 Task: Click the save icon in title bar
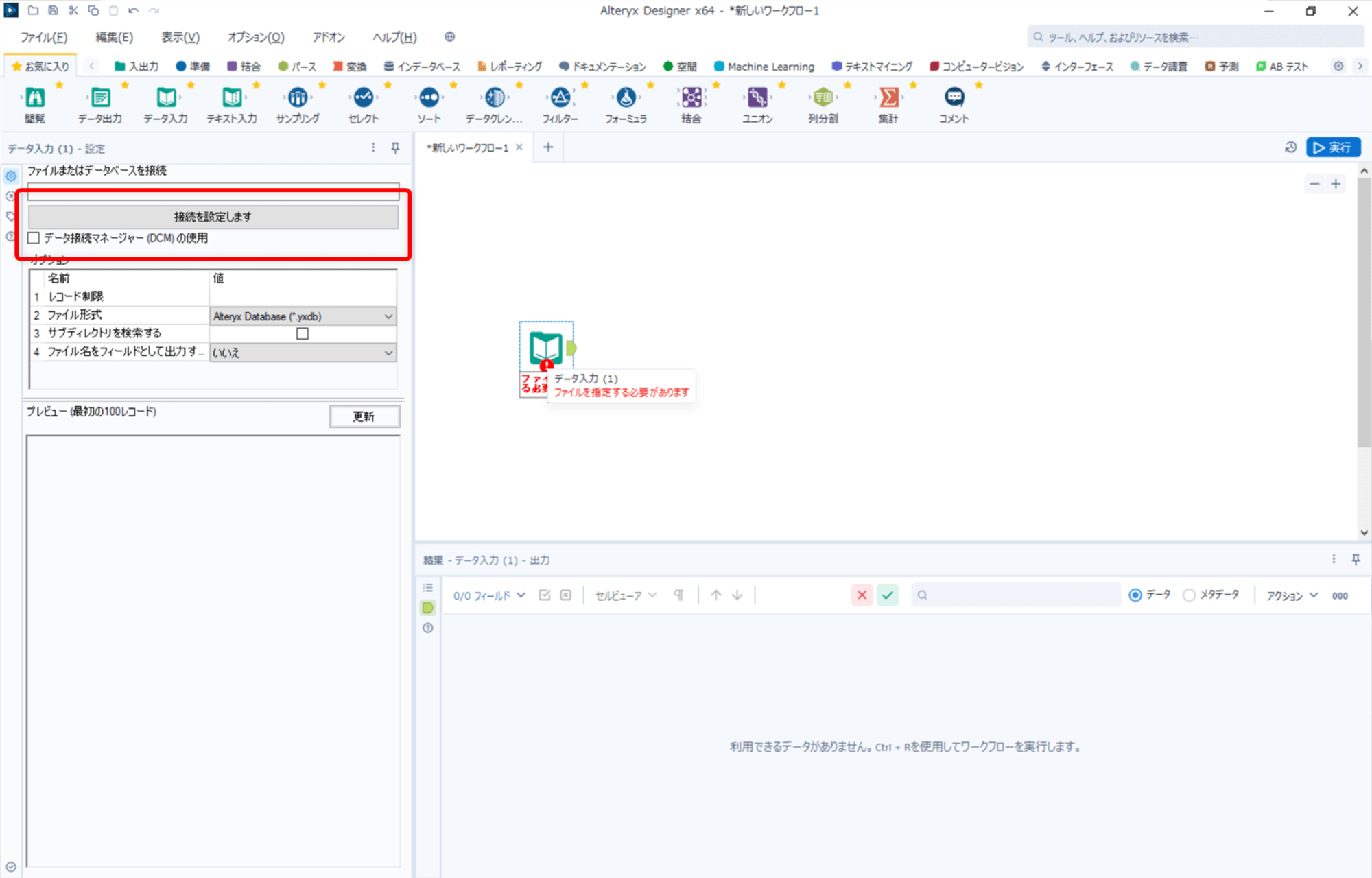pos(53,10)
